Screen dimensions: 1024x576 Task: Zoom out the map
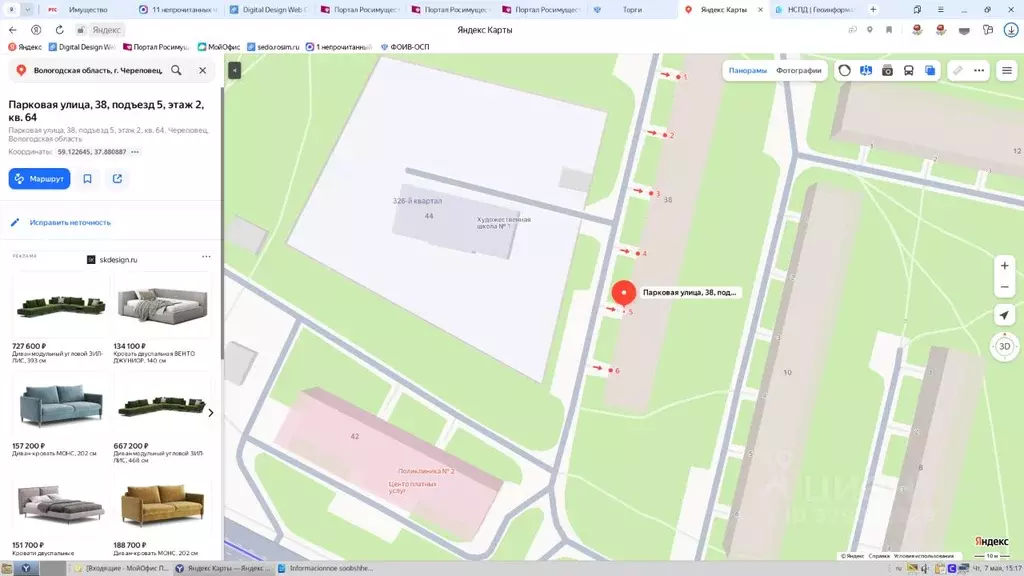pyautogui.click(x=1004, y=287)
